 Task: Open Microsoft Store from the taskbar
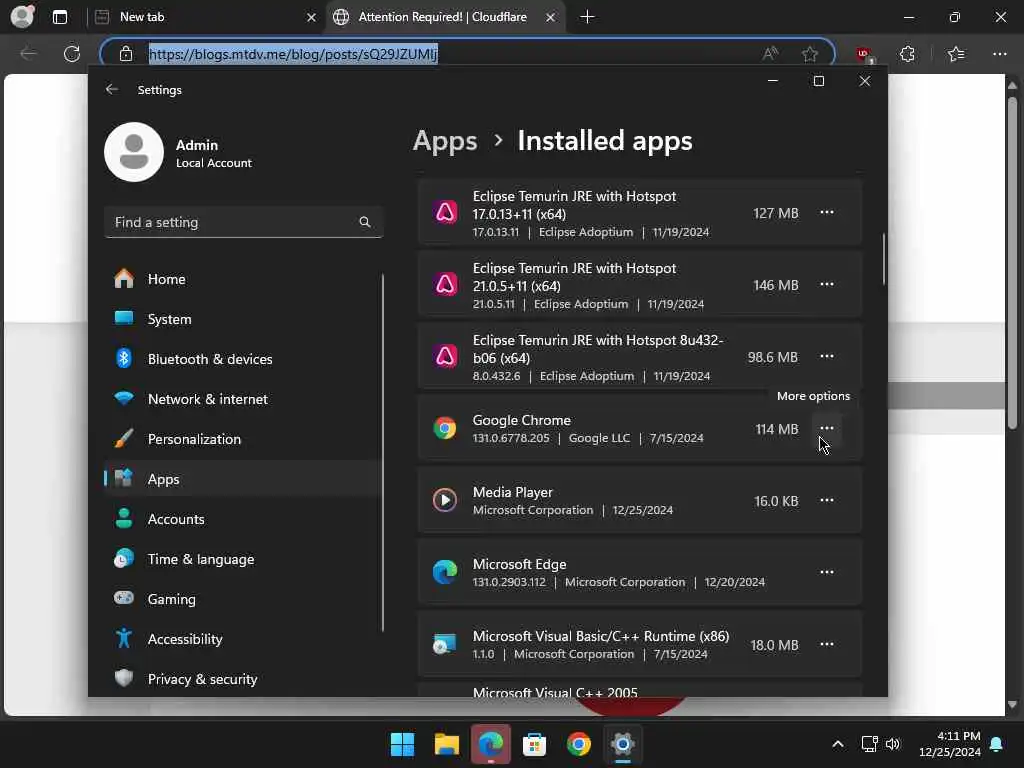click(x=534, y=744)
